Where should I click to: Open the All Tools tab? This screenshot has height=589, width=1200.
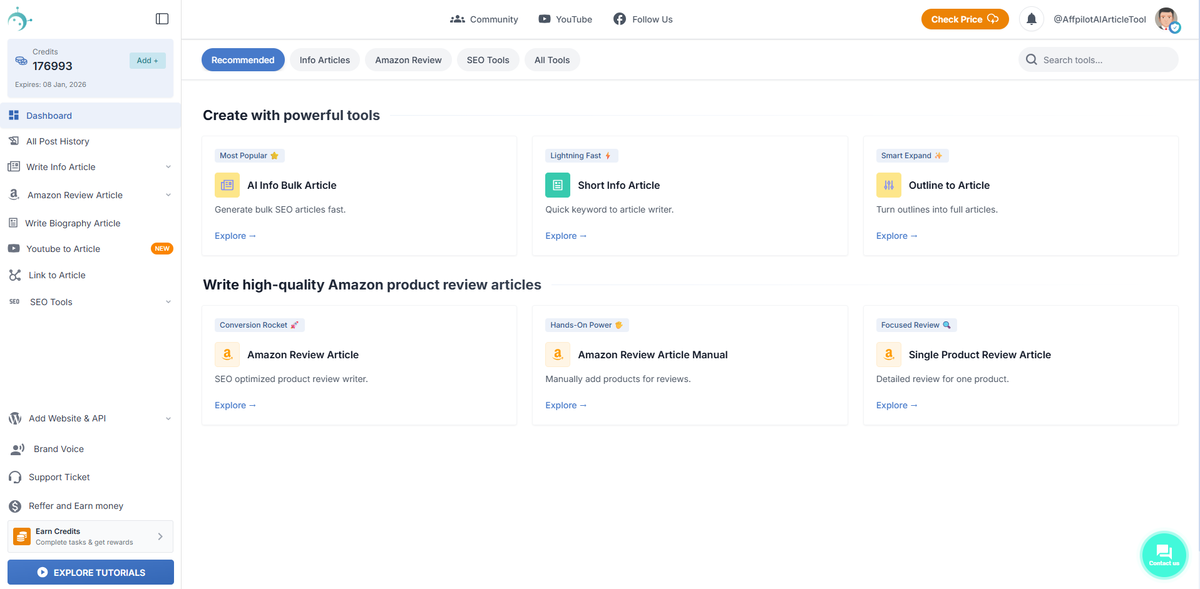pos(551,59)
